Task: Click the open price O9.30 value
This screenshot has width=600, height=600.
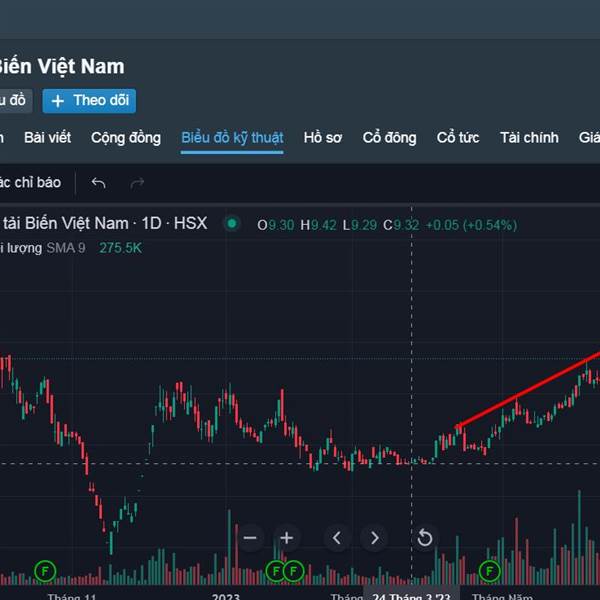Action: 276,225
